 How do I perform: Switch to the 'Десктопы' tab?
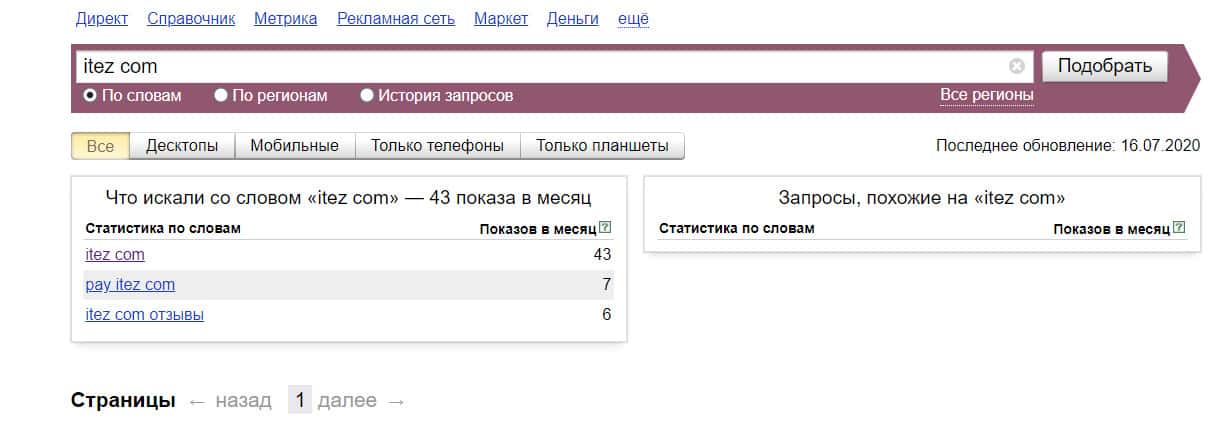coord(182,146)
